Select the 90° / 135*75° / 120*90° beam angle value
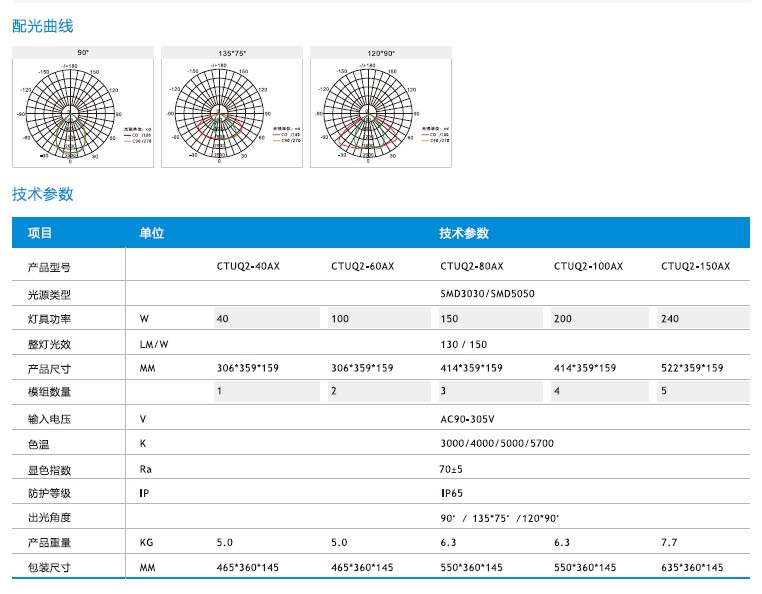Image resolution: width=762 pixels, height=594 pixels. coord(500,518)
